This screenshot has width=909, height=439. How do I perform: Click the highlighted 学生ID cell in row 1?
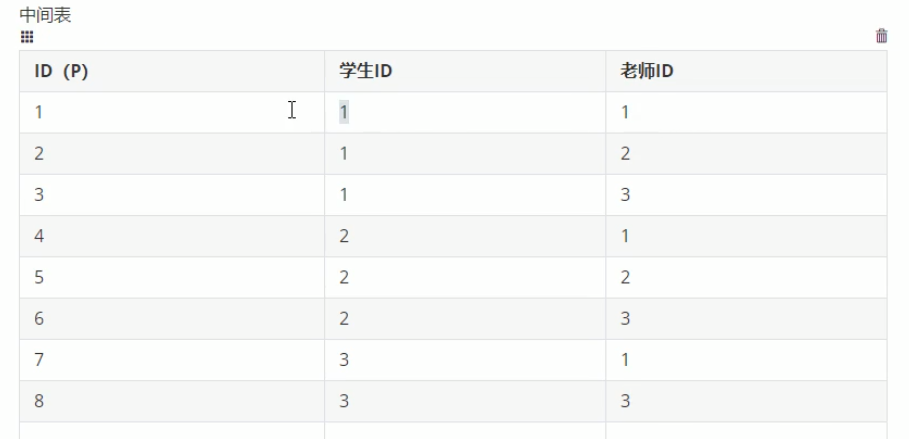(344, 112)
